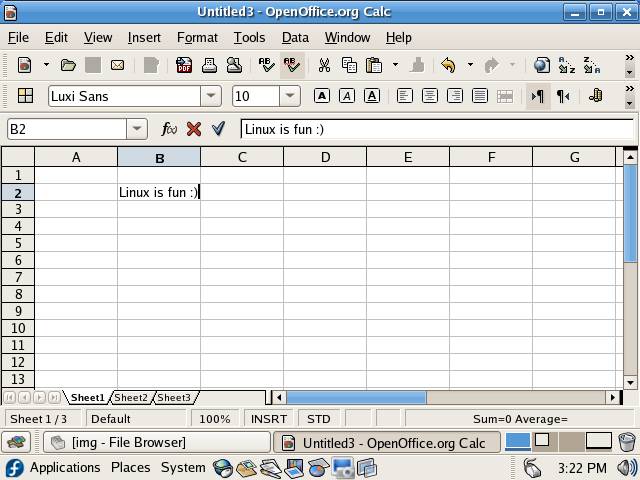Toggle Italic formatting button

point(347,96)
